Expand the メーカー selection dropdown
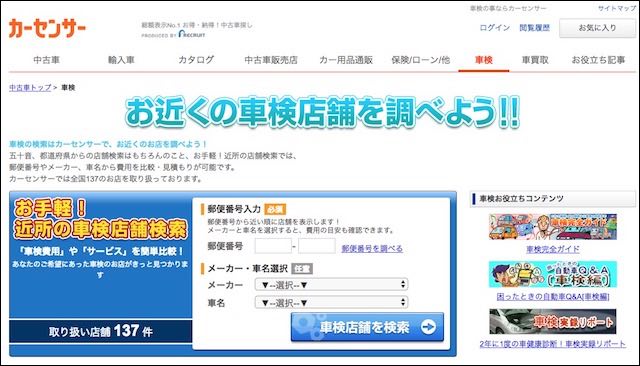The image size is (640, 366). click(x=331, y=284)
